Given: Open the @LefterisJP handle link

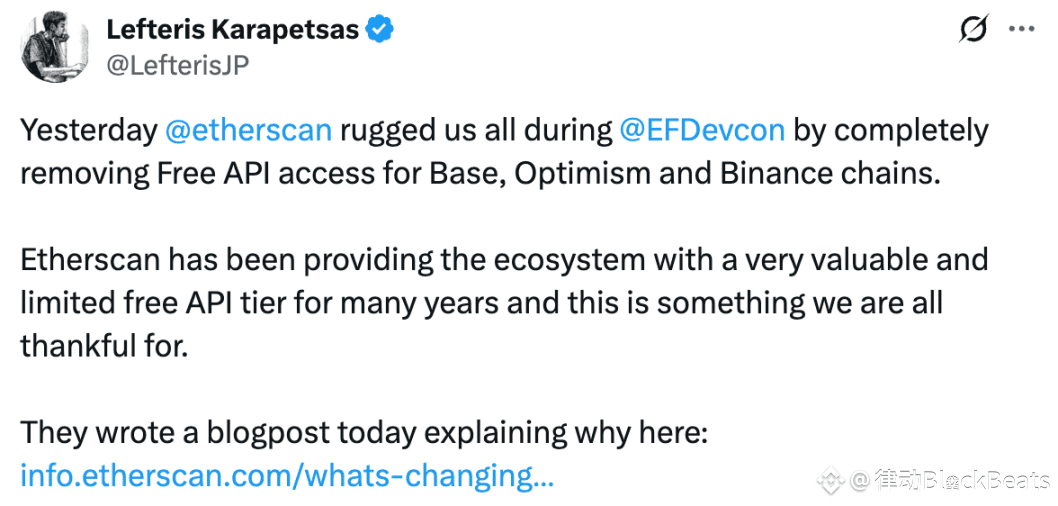Looking at the screenshot, I should point(178,65).
